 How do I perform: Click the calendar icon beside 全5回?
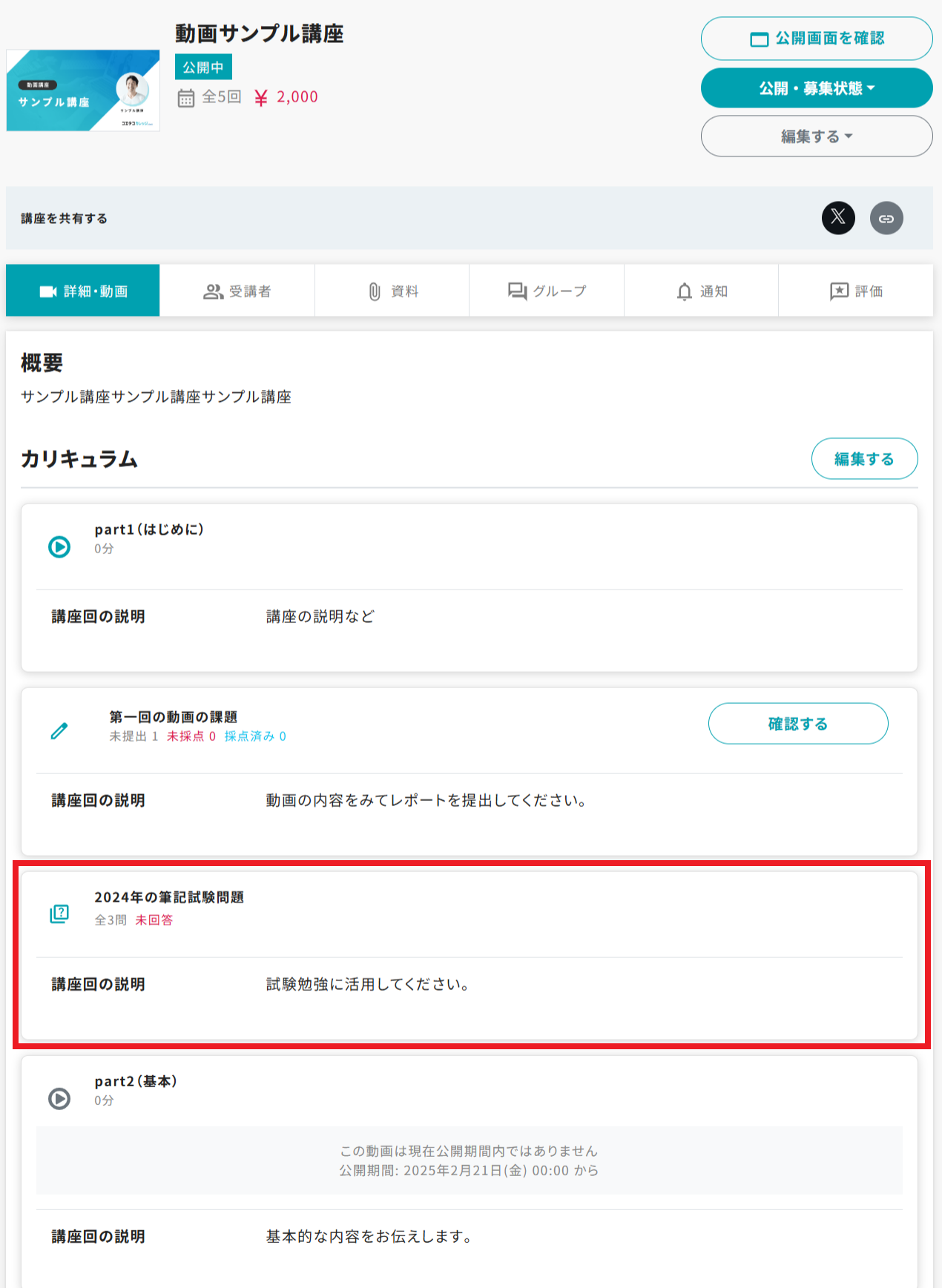pyautogui.click(x=185, y=98)
